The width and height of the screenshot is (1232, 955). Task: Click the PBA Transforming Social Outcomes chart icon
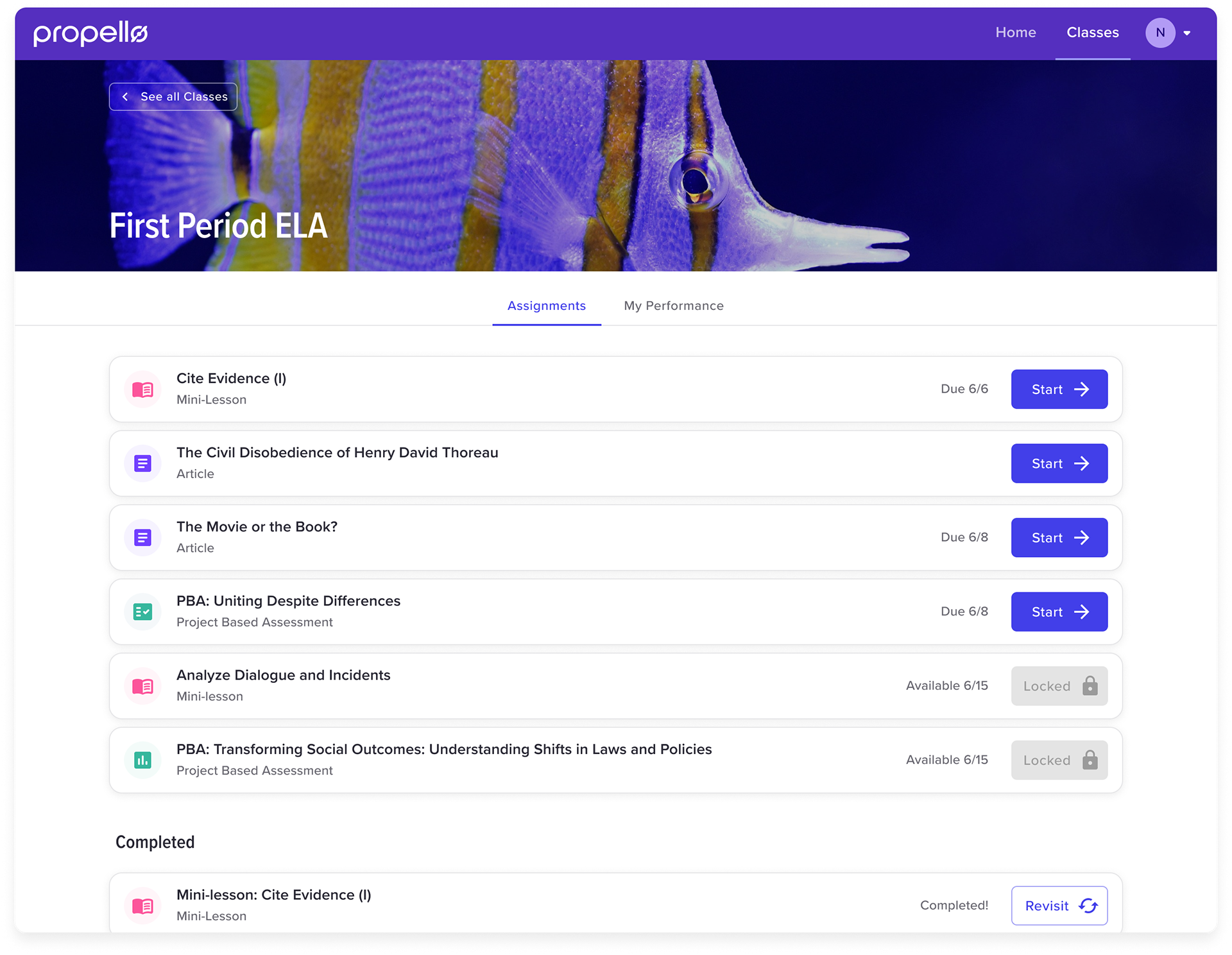(x=142, y=760)
